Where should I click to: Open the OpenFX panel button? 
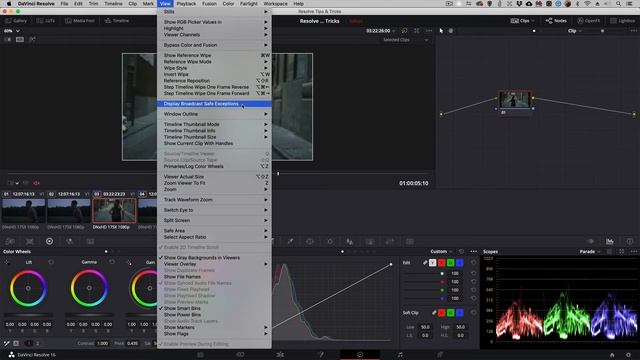point(589,21)
